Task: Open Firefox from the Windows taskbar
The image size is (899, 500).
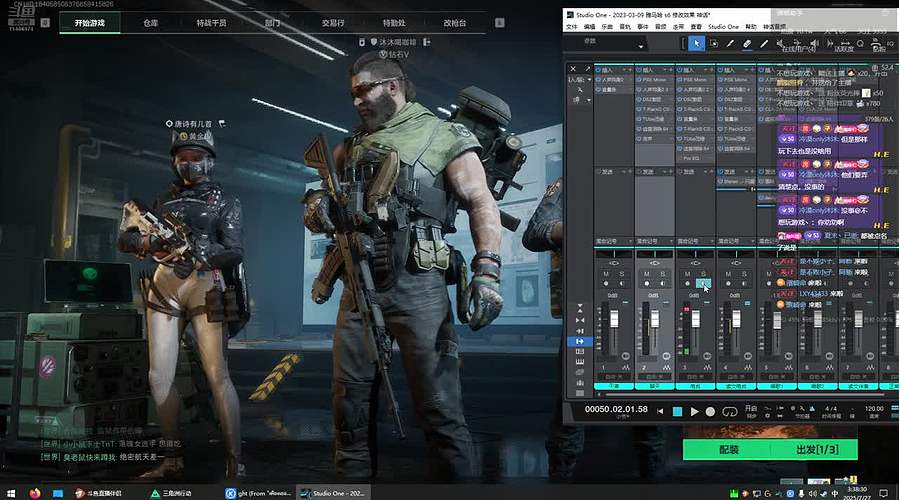Action: pyautogui.click(x=35, y=493)
